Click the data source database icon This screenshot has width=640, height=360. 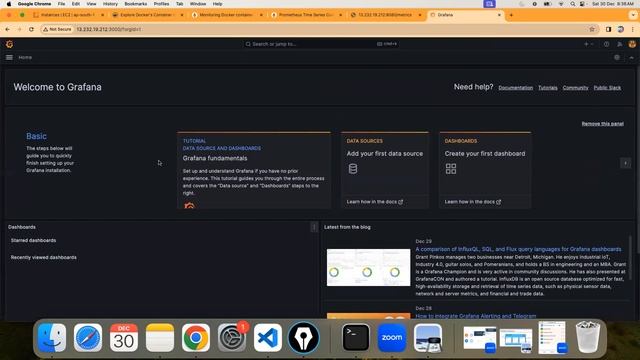[x=353, y=169]
